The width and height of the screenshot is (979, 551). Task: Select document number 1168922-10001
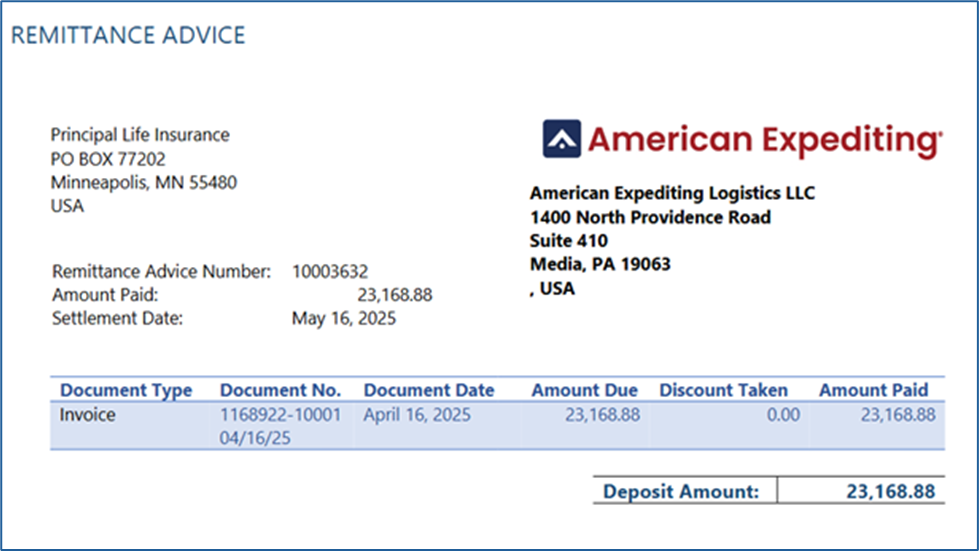pyautogui.click(x=280, y=415)
